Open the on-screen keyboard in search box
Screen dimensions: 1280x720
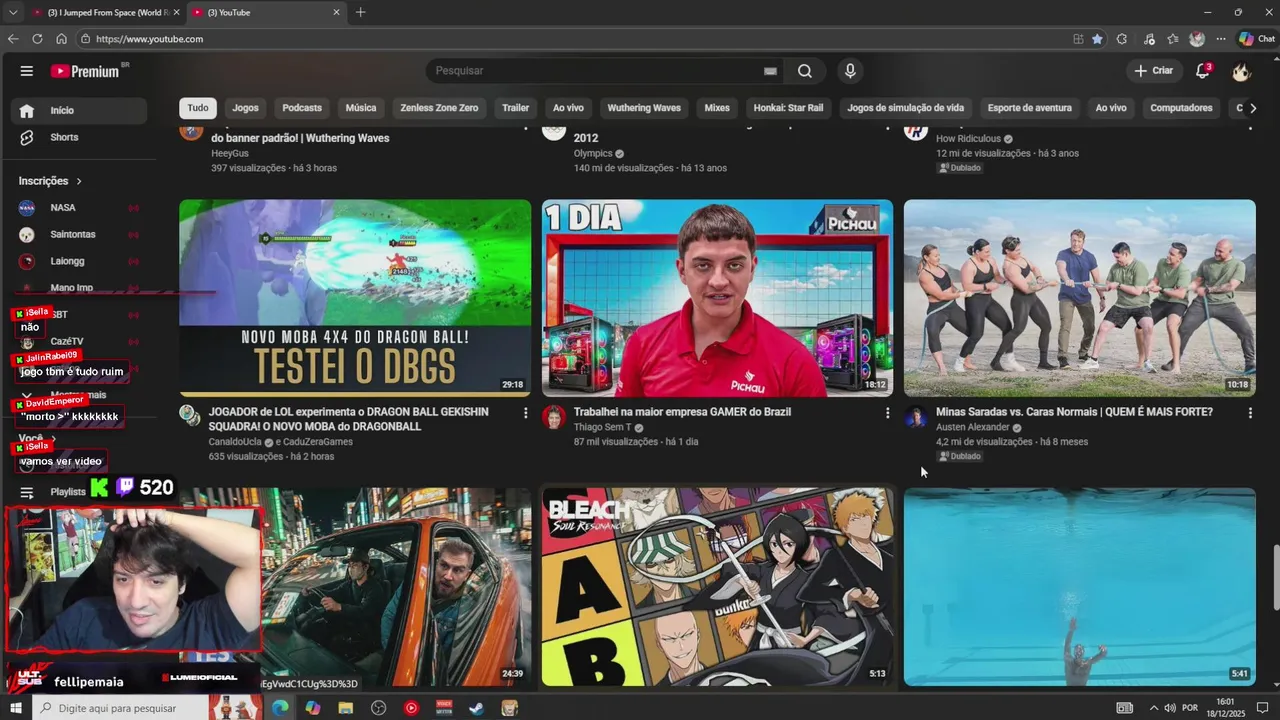pyautogui.click(x=770, y=71)
